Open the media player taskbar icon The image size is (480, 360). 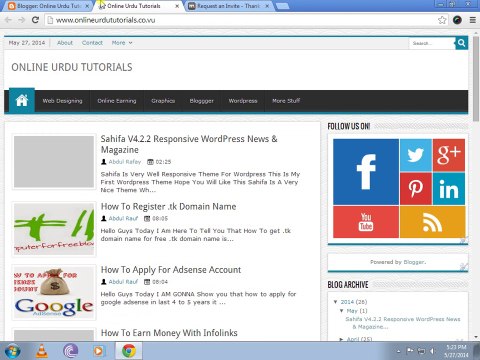tap(98, 351)
